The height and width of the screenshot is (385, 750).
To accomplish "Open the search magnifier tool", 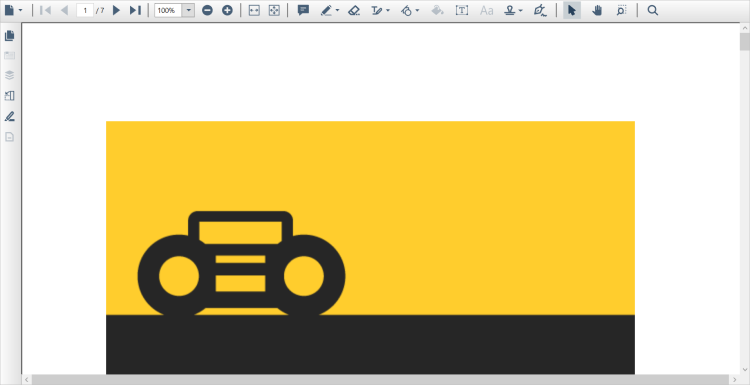I will 653,10.
